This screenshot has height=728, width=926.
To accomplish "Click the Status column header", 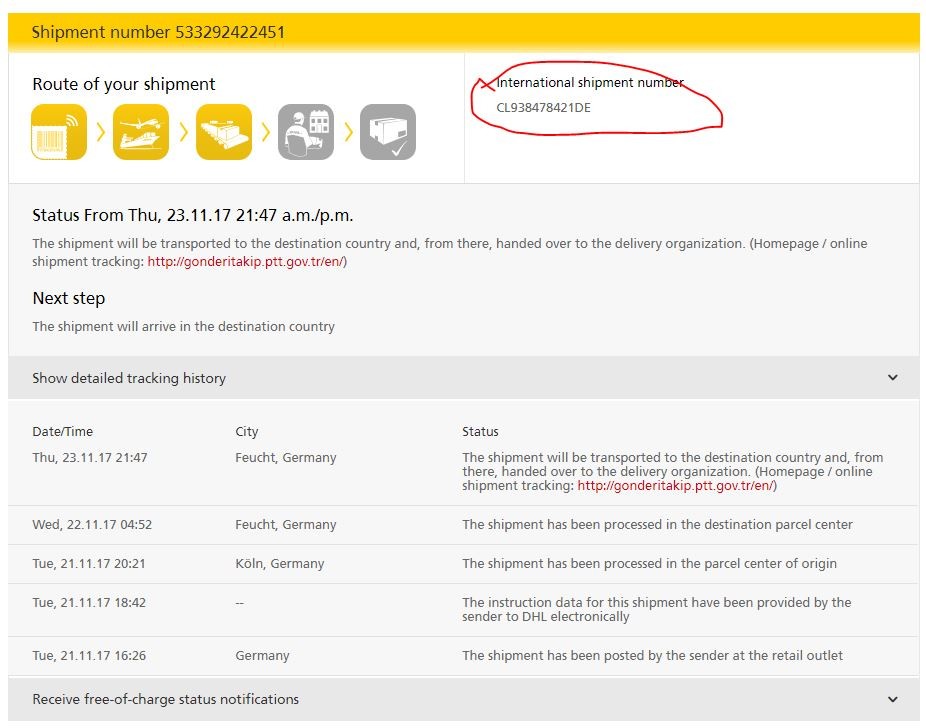I will [480, 432].
